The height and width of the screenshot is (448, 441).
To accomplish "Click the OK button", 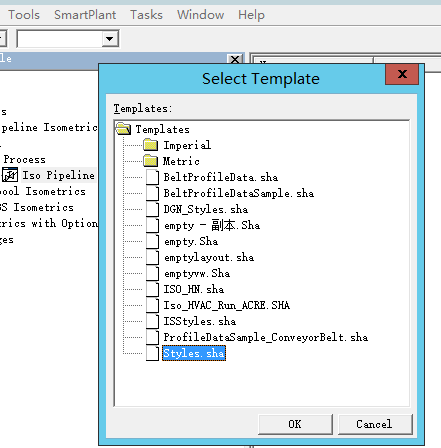I will point(295,424).
